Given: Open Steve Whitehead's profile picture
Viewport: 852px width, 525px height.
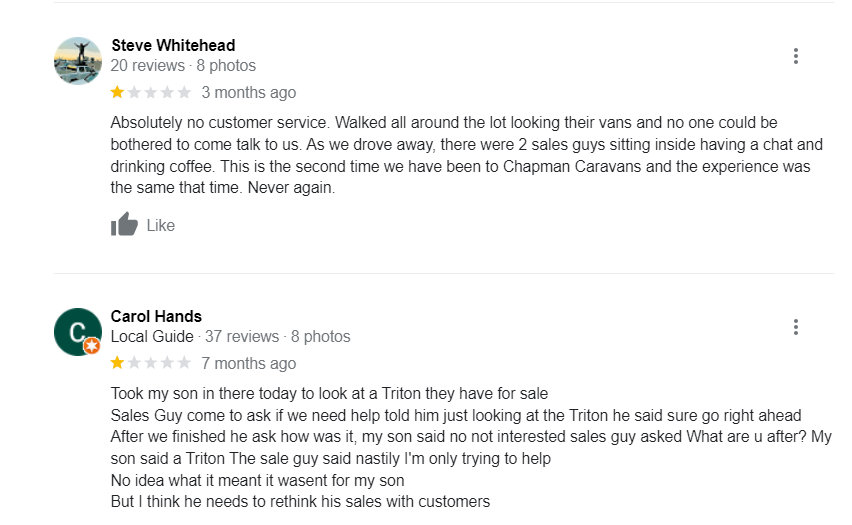Looking at the screenshot, I should pyautogui.click(x=77, y=61).
